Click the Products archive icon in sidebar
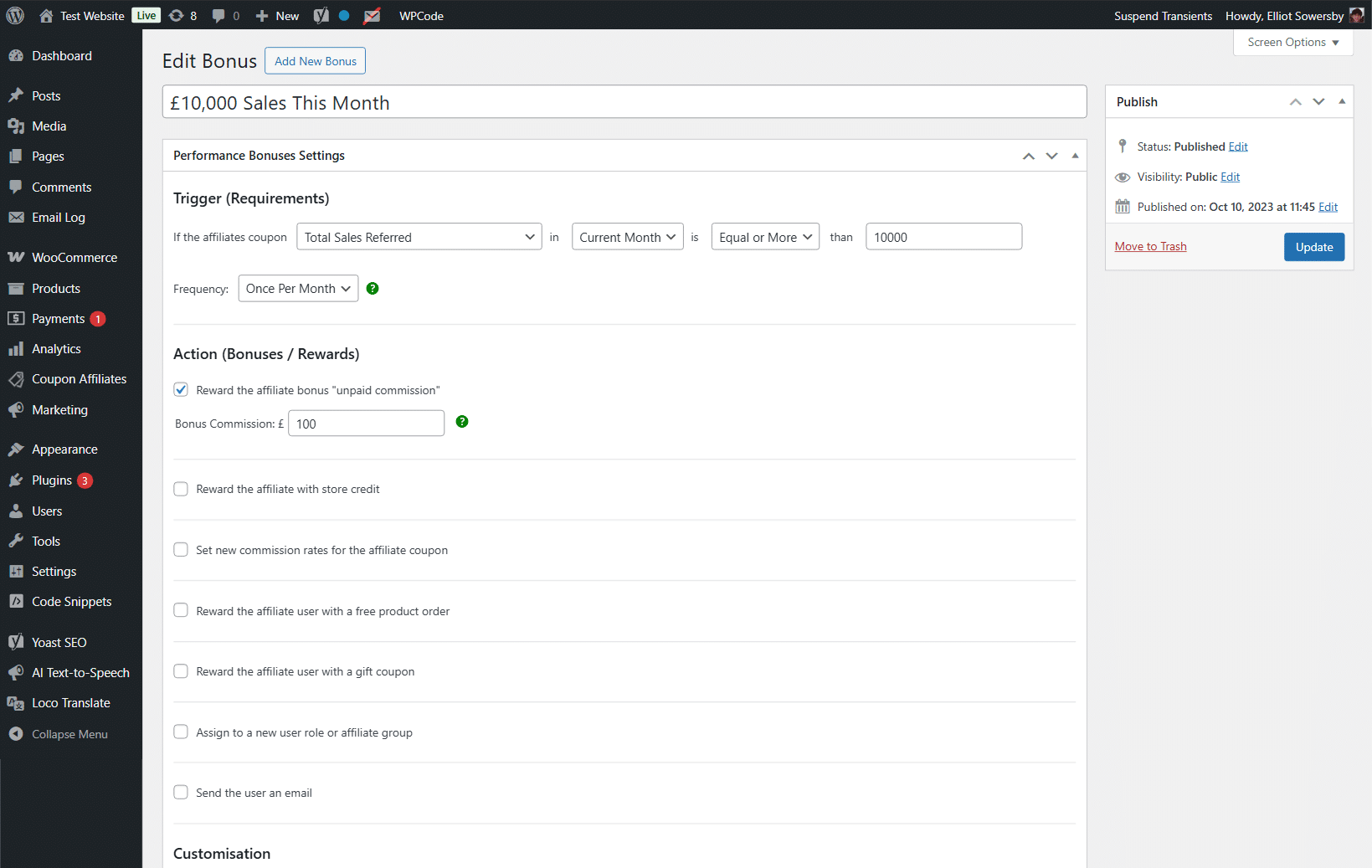The width and height of the screenshot is (1372, 868). coord(16,289)
